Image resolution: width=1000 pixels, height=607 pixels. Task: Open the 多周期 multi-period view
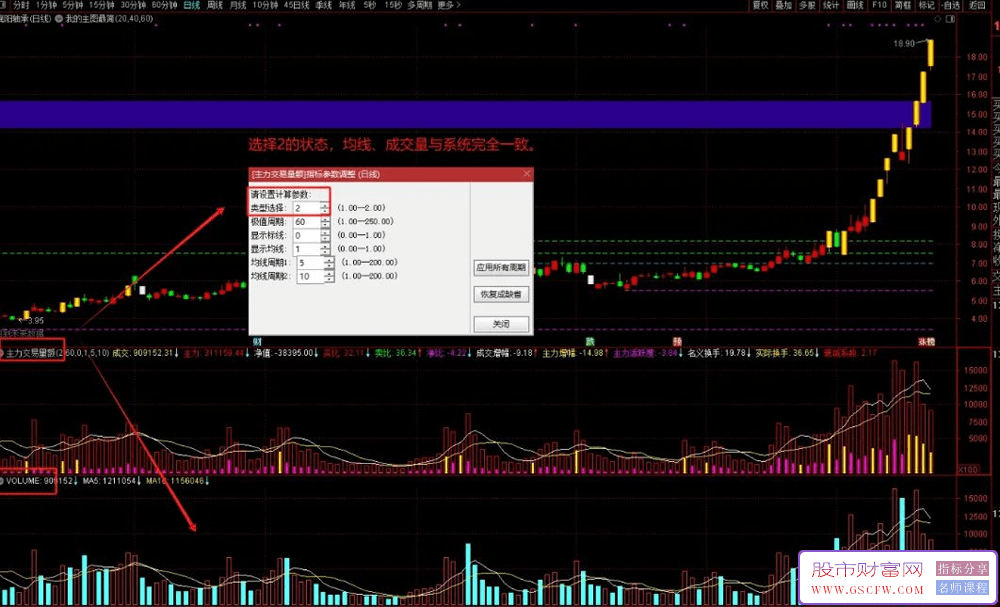419,5
